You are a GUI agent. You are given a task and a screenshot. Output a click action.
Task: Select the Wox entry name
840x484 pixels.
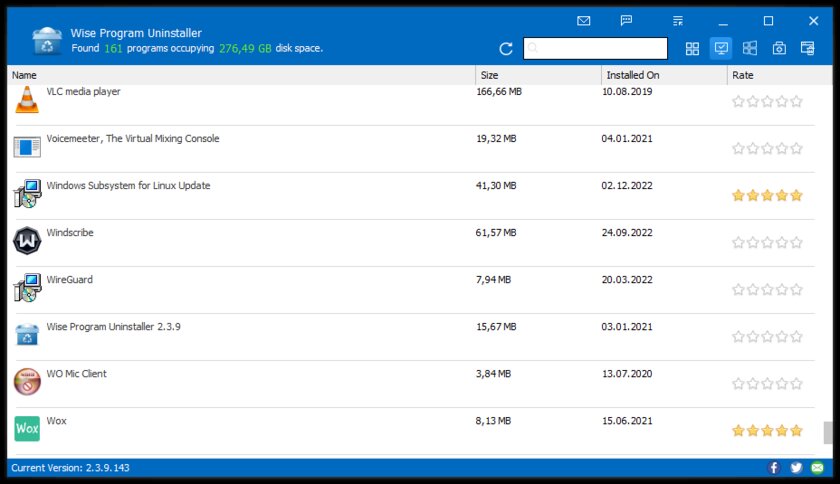[x=56, y=421]
